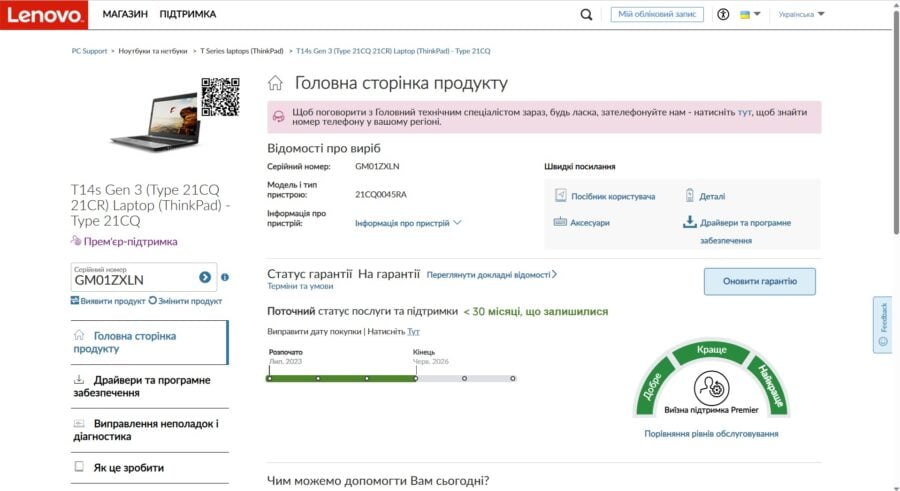Click the Деталі document icon
Image resolution: width=900 pixels, height=491 pixels.
coord(689,195)
